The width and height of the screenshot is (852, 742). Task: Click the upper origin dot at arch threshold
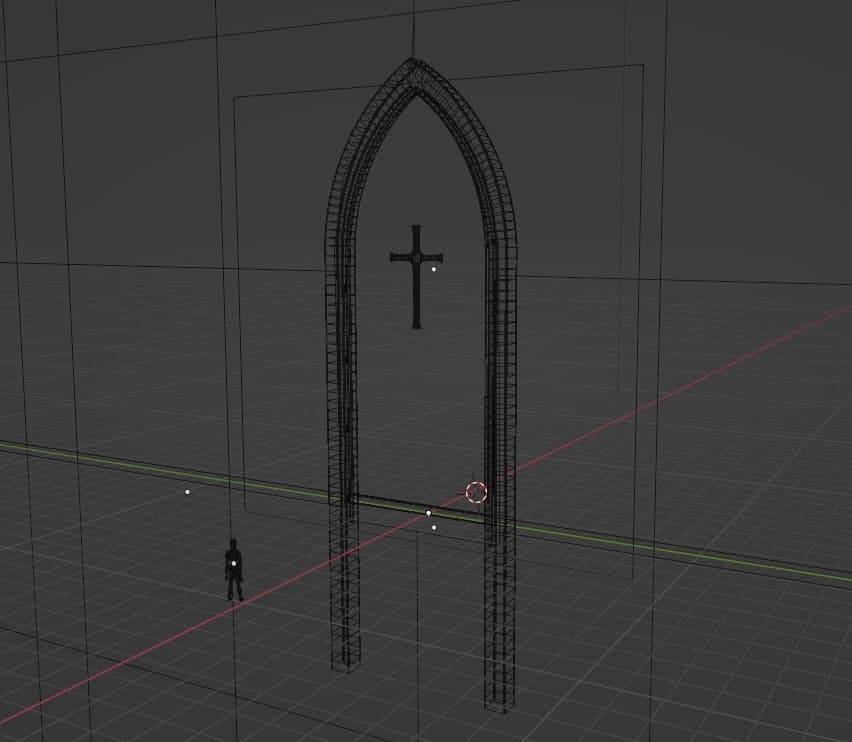tap(429, 513)
